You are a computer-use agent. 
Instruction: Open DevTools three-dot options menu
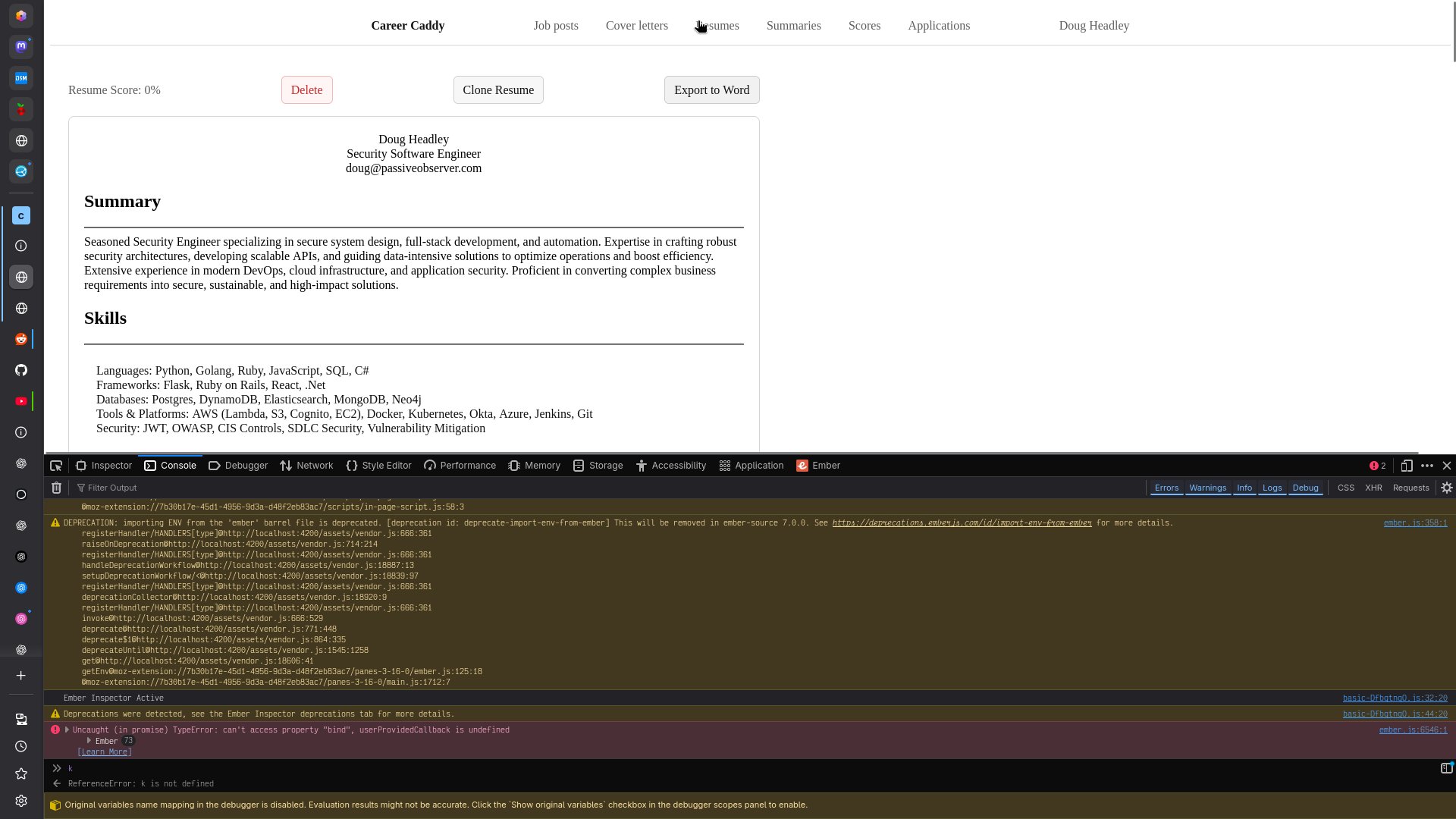coord(1427,466)
